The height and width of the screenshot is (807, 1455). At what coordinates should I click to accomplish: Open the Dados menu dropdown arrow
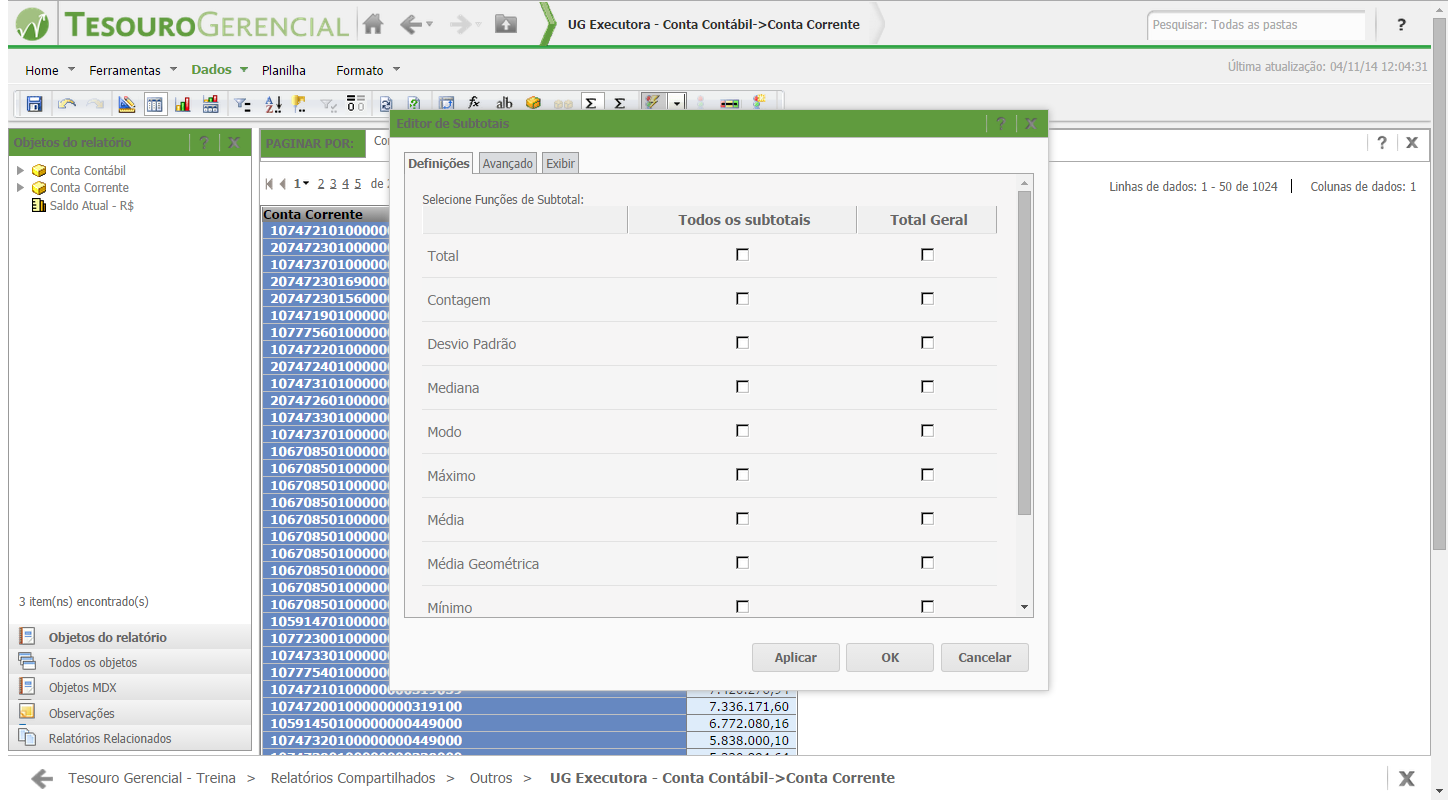pyautogui.click(x=243, y=70)
